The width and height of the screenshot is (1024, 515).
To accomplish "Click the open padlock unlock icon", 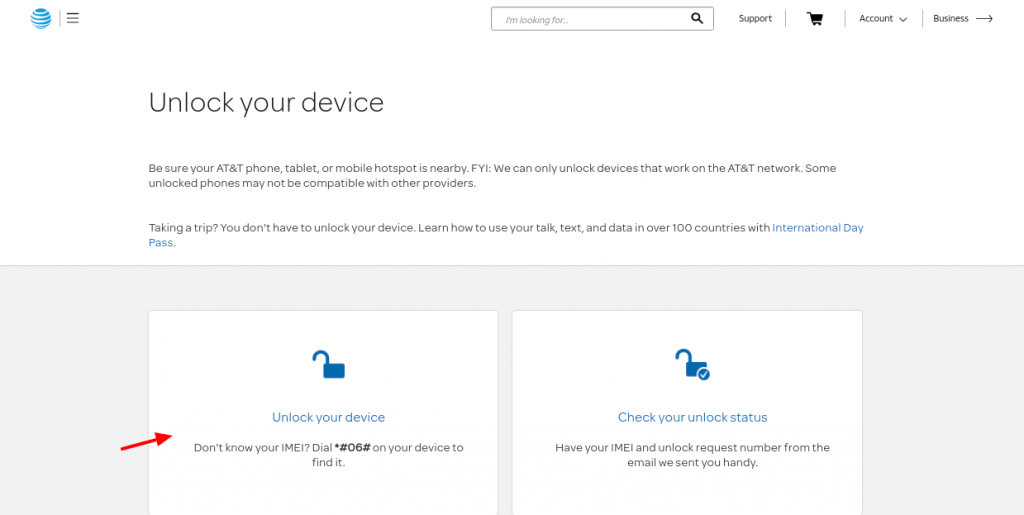I will point(328,364).
